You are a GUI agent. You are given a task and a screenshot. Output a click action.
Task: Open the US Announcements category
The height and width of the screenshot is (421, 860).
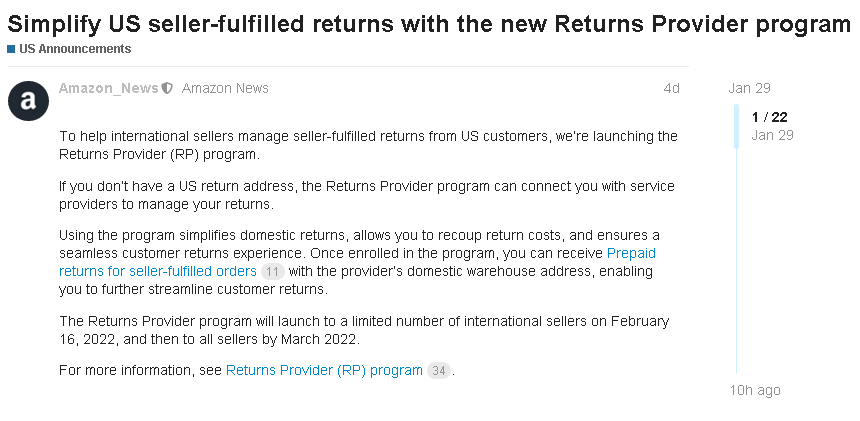(x=74, y=49)
